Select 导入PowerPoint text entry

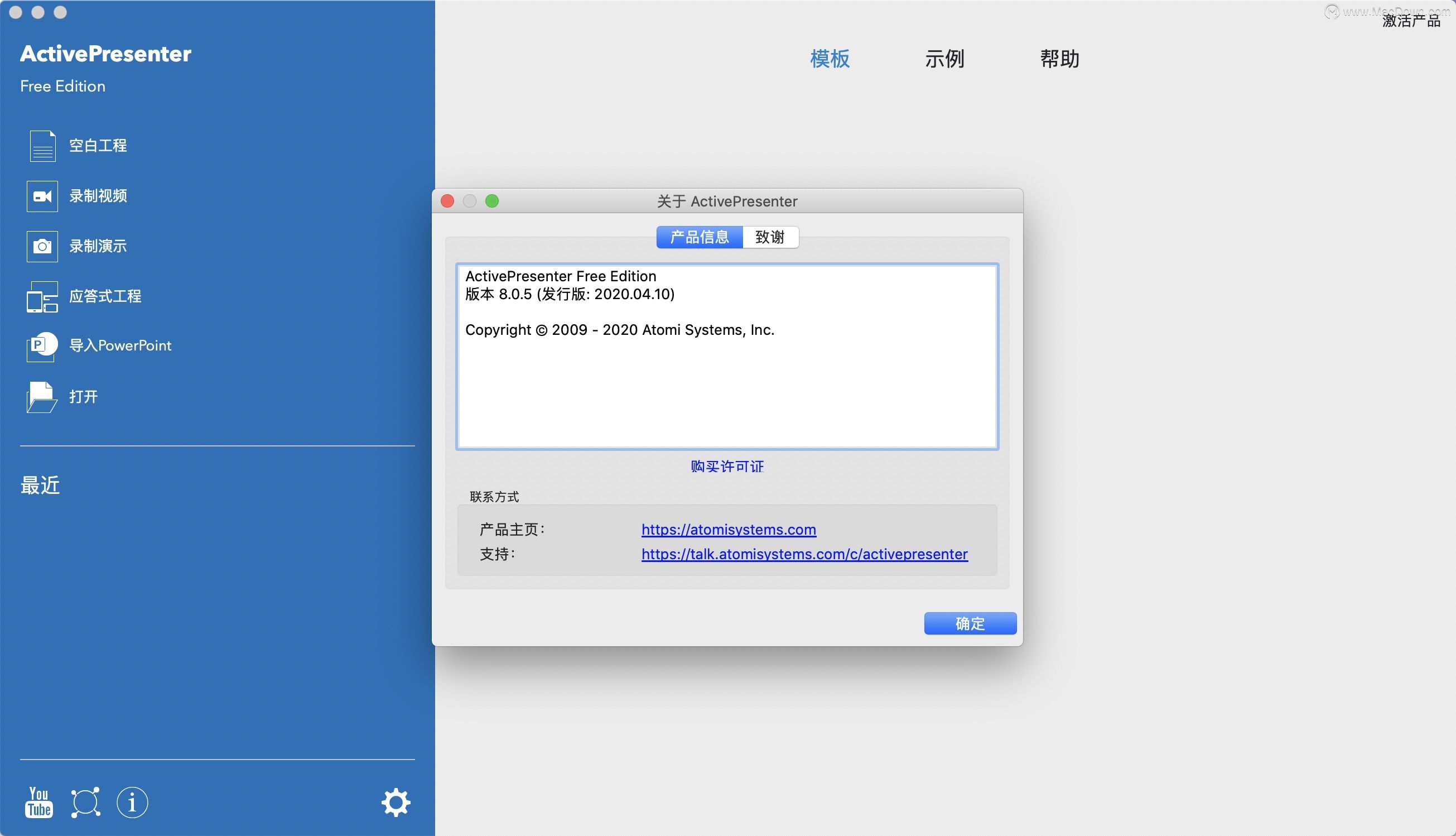pyautogui.click(x=120, y=345)
